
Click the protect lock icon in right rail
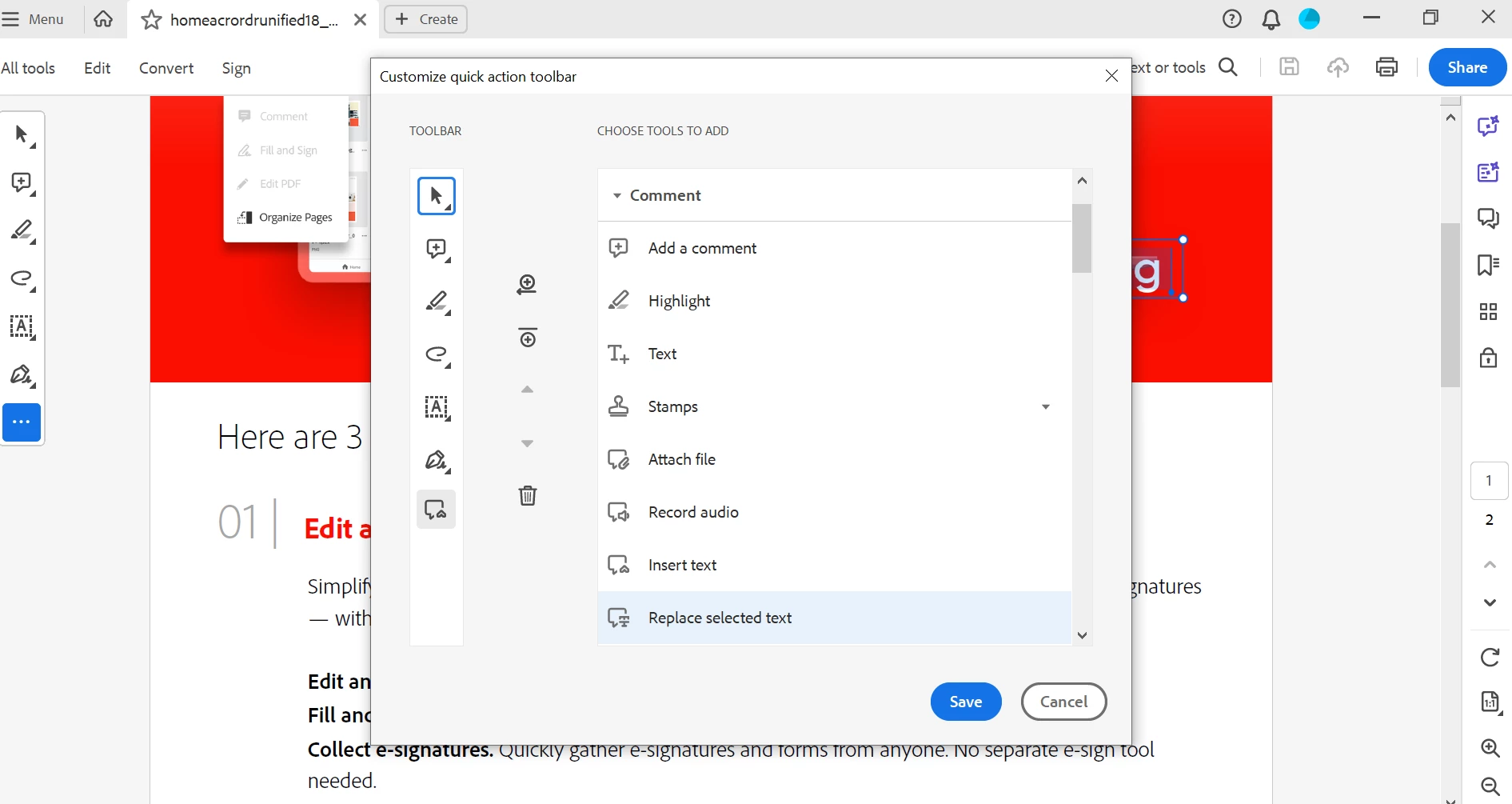[x=1488, y=357]
